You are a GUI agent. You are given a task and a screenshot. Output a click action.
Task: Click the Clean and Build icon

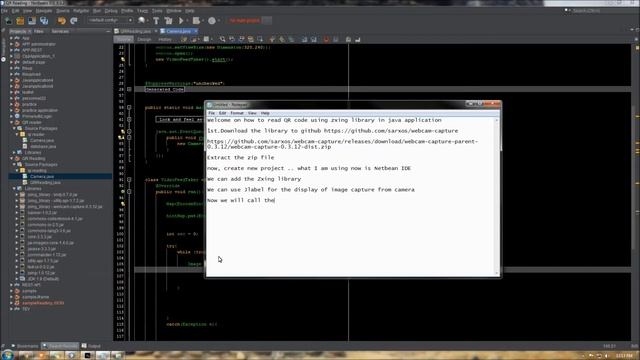[x=168, y=20]
